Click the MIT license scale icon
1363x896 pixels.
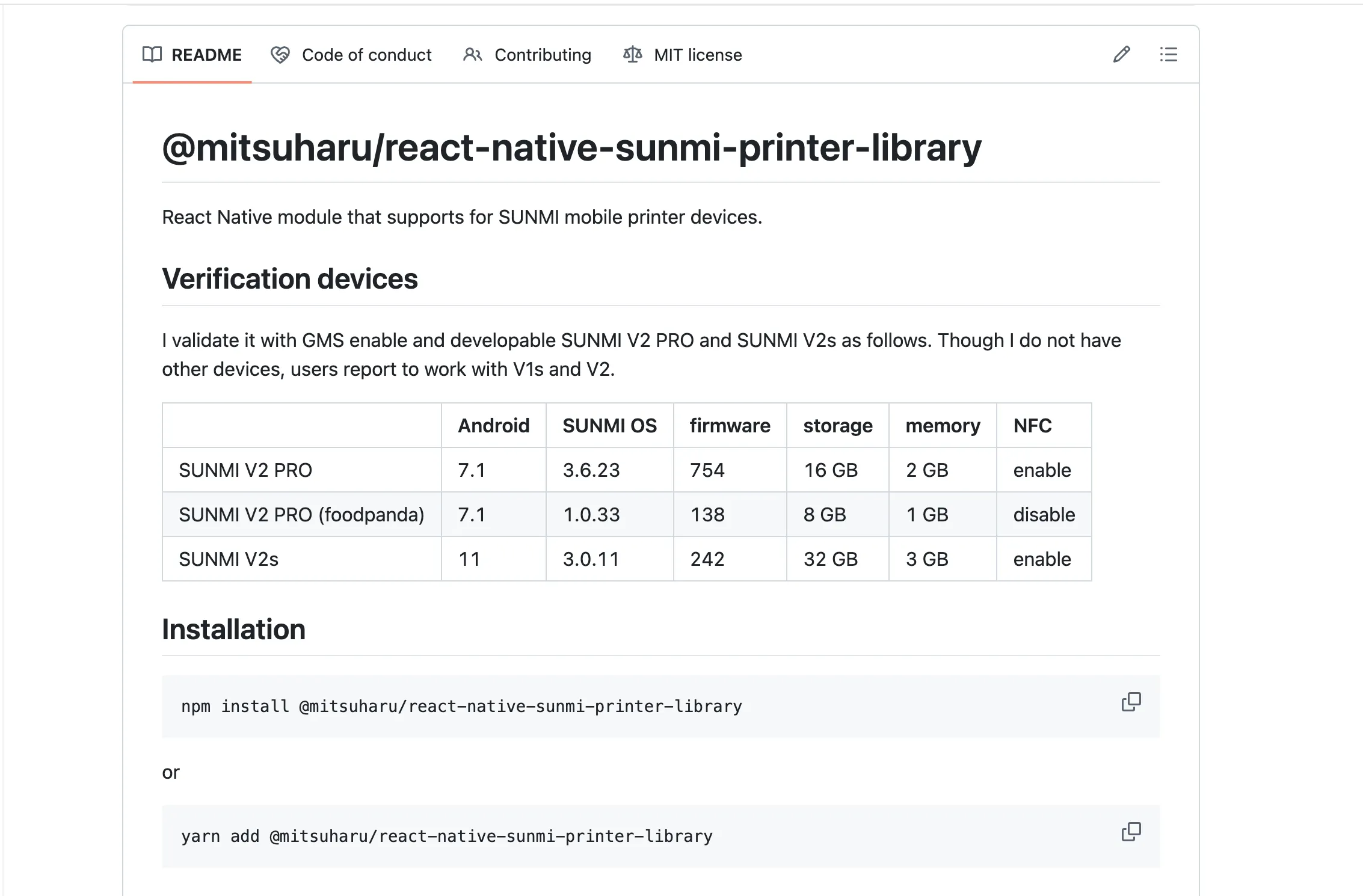click(x=633, y=55)
